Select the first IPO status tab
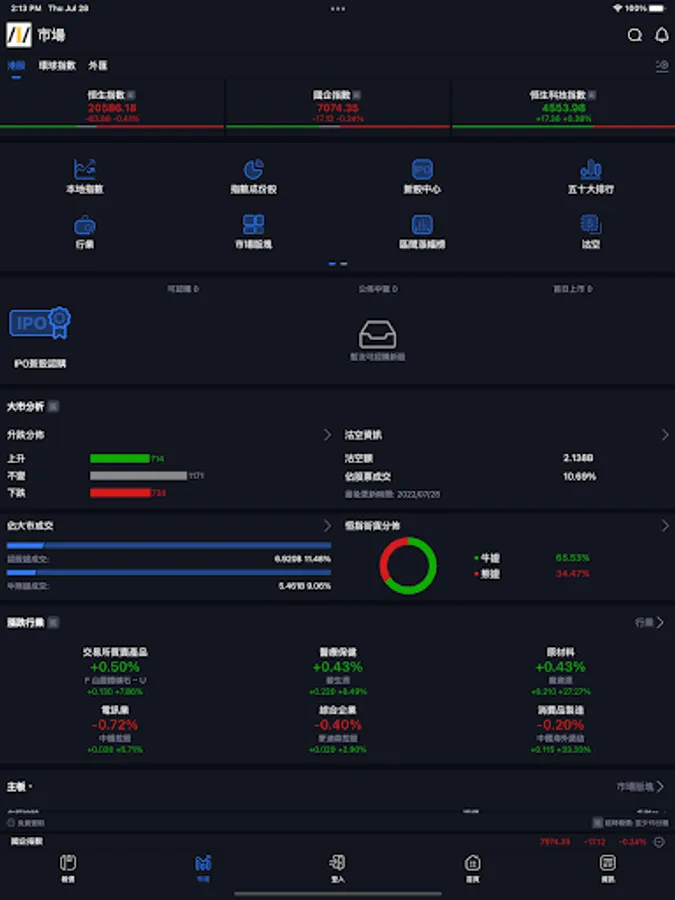The width and height of the screenshot is (675, 900). tap(183, 289)
